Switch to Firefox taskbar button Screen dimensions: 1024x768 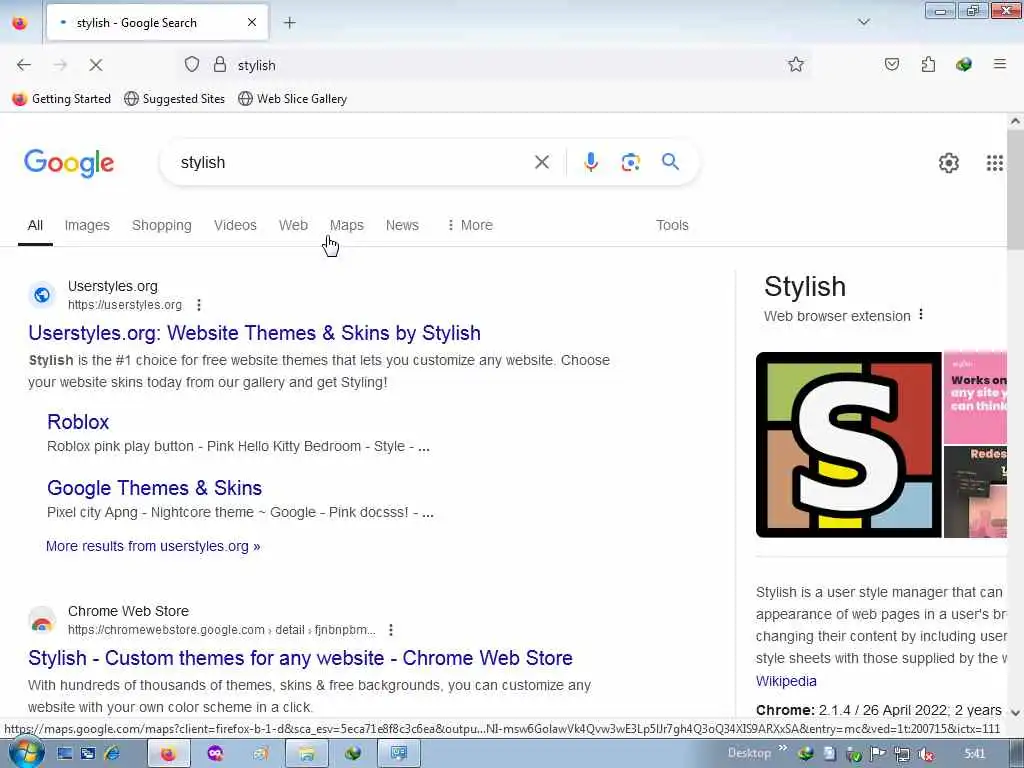point(168,754)
